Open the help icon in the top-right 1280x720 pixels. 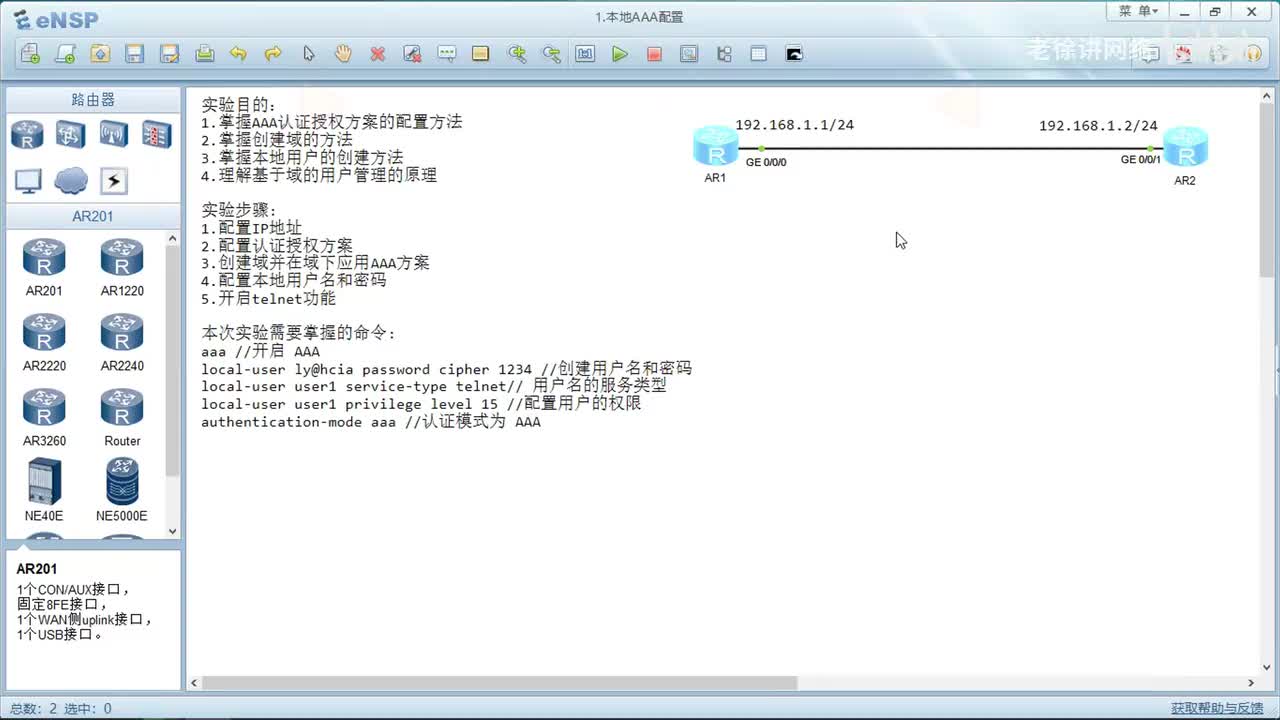coord(1252,54)
